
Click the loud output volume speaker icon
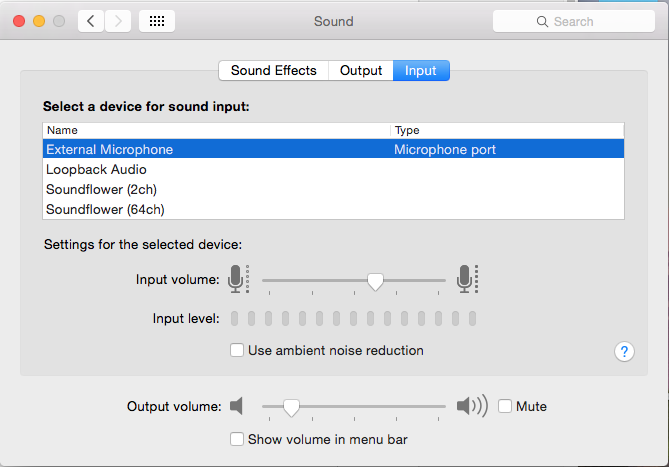click(471, 406)
